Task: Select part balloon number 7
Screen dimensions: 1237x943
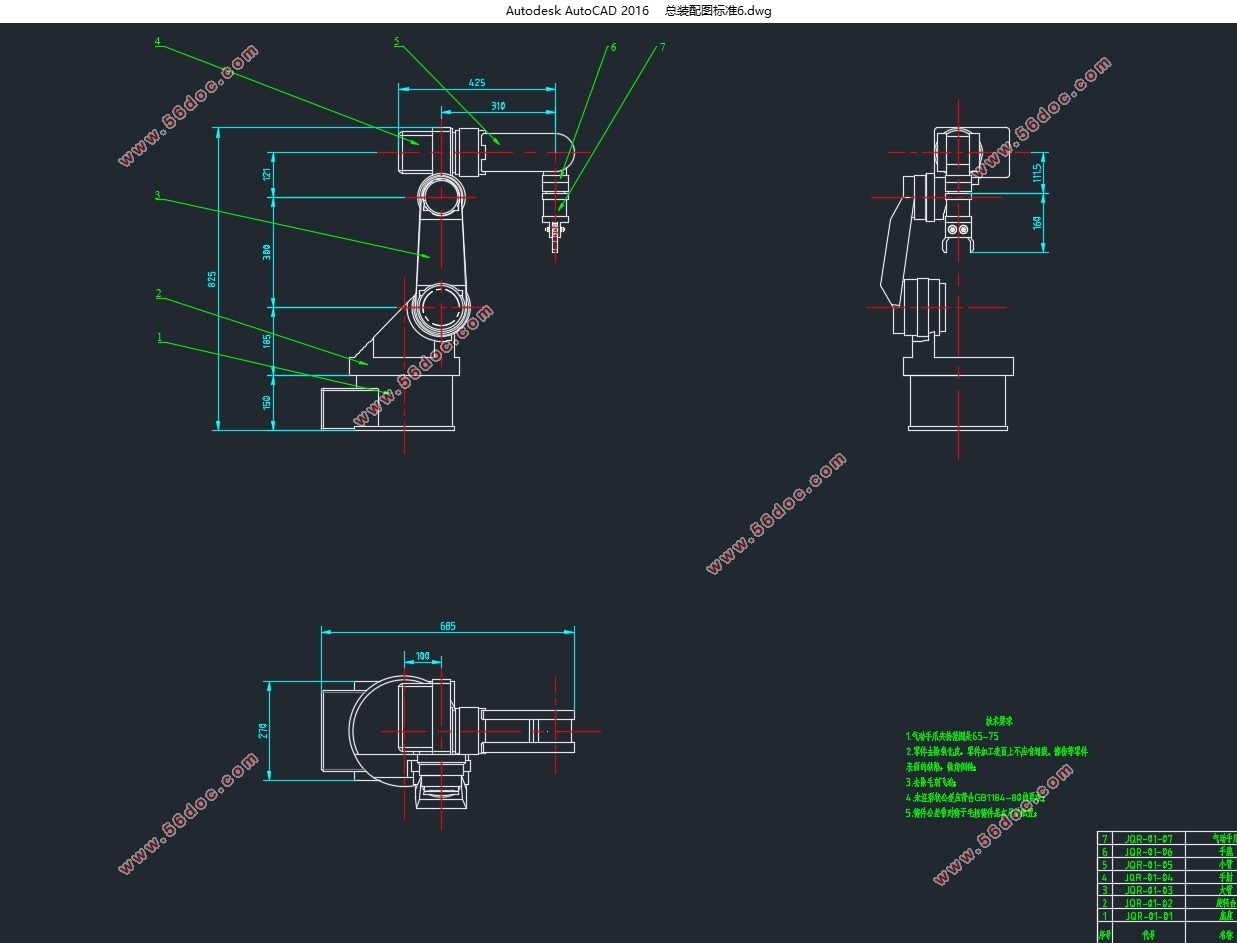Action: pyautogui.click(x=662, y=47)
